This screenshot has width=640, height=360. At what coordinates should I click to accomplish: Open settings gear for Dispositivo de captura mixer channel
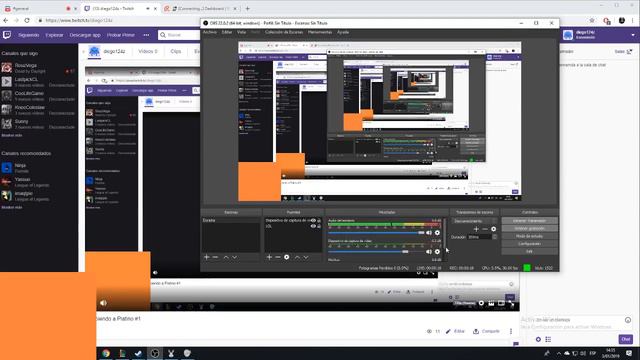click(437, 252)
